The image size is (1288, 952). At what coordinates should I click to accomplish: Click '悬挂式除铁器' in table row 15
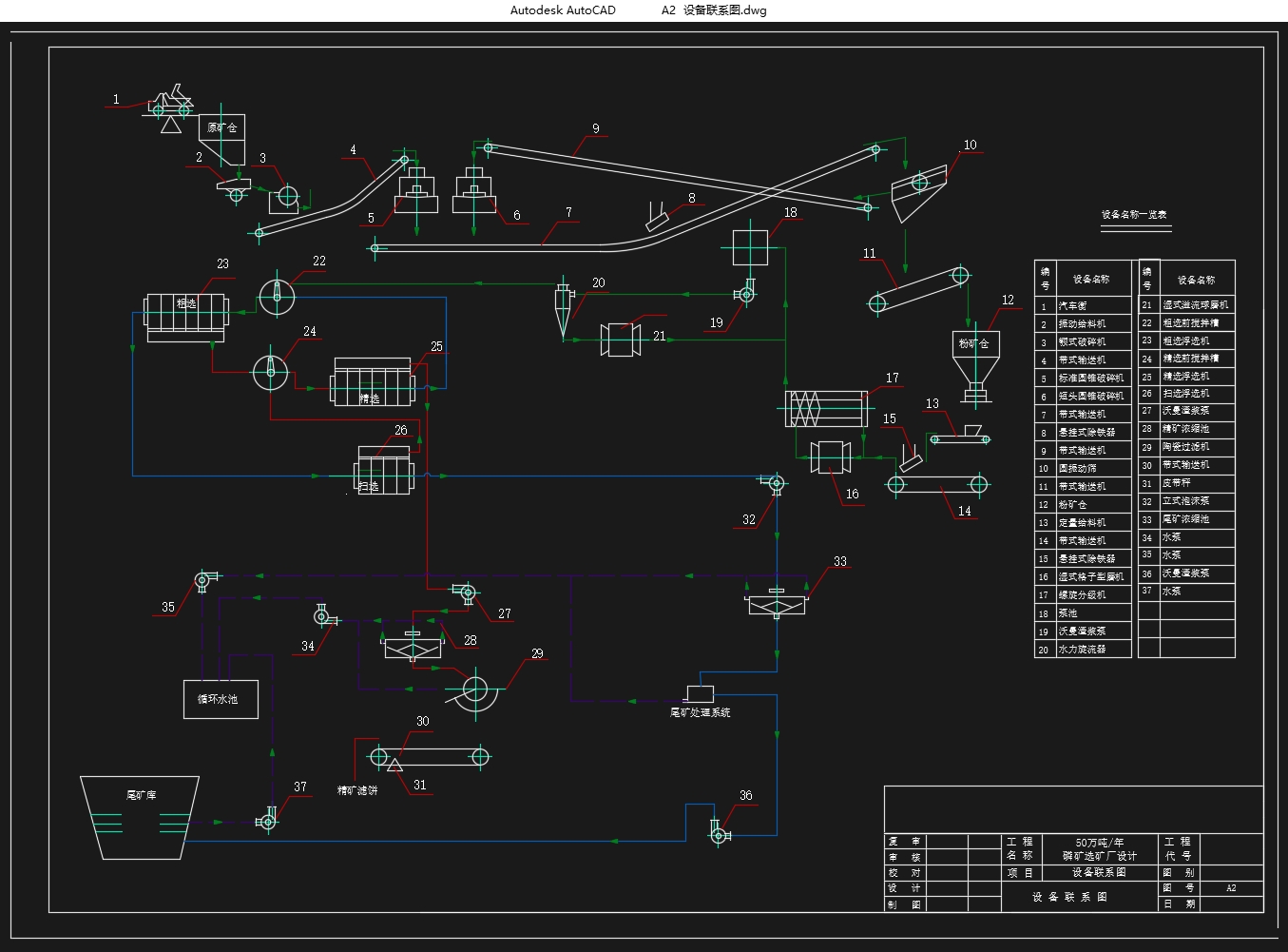coord(1087,559)
